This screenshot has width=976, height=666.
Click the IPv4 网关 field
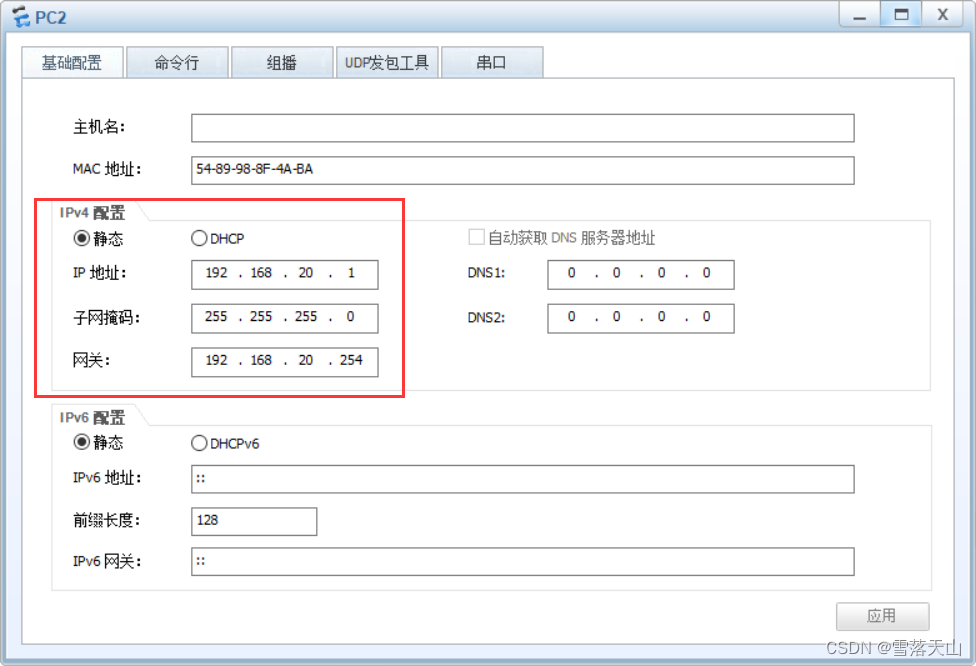point(284,362)
